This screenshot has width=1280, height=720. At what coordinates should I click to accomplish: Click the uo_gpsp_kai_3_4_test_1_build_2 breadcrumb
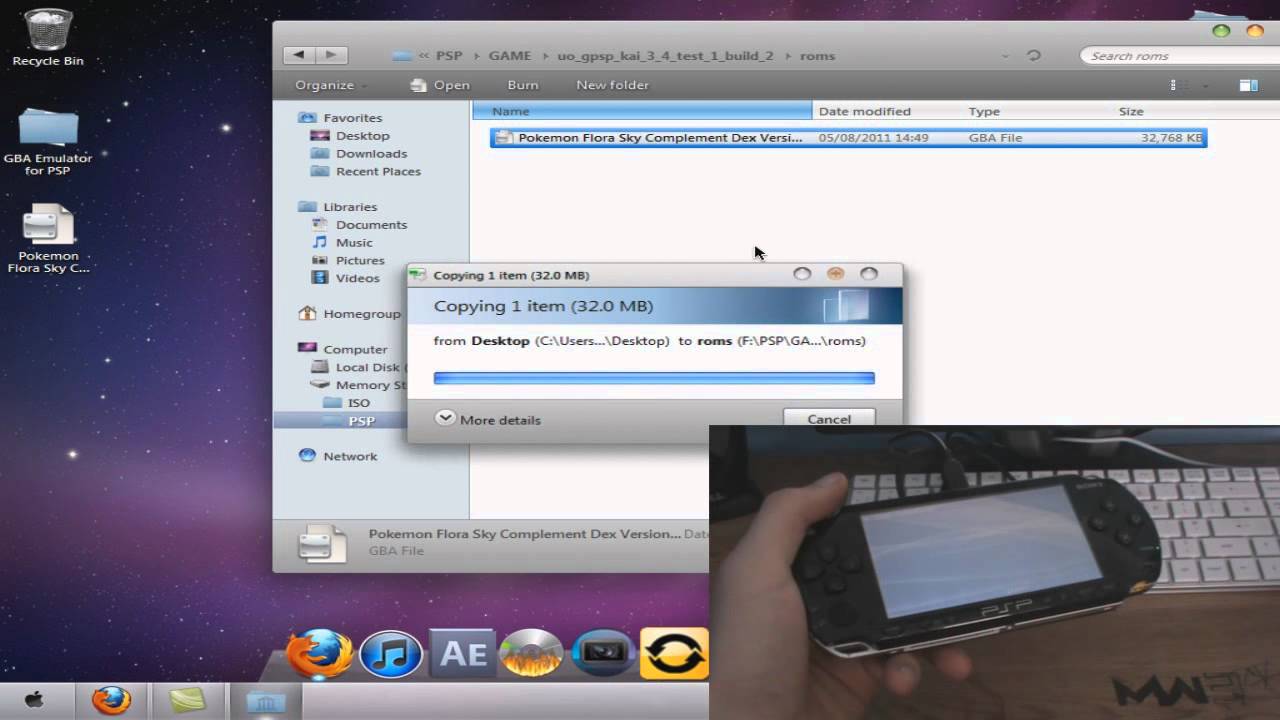[665, 56]
